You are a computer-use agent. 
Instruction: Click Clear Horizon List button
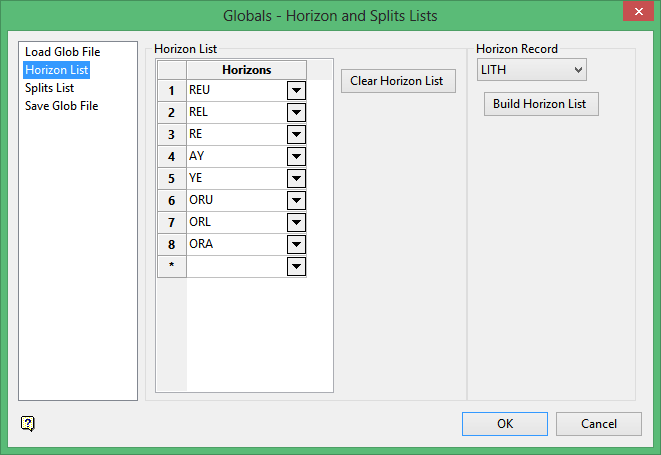tap(398, 81)
